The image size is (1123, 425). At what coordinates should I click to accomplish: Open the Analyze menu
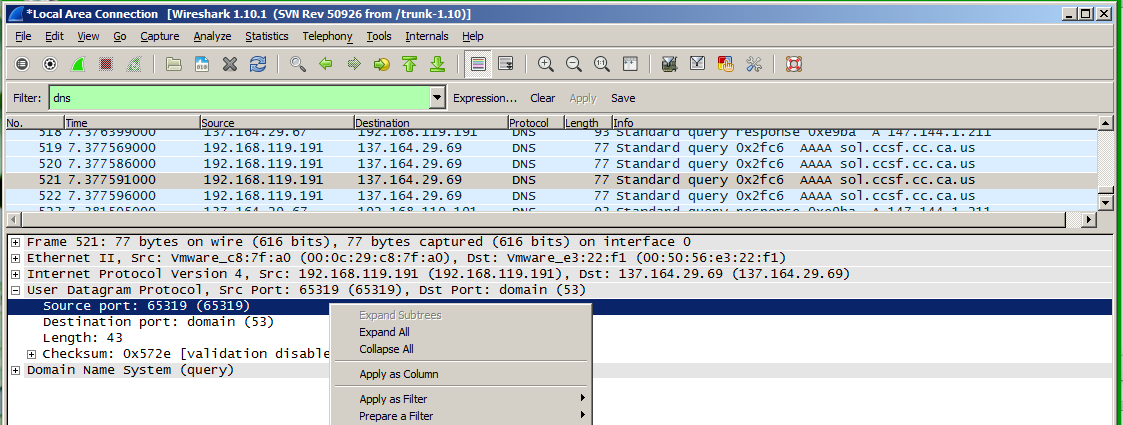pos(212,36)
